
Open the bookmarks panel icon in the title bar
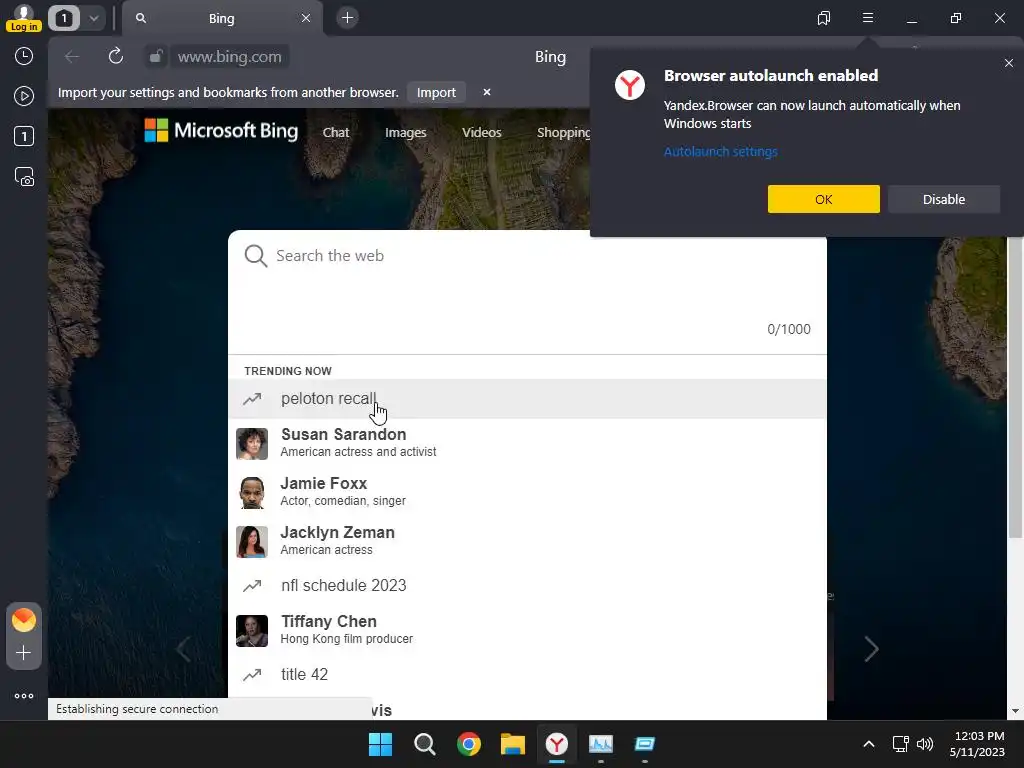pyautogui.click(x=824, y=18)
